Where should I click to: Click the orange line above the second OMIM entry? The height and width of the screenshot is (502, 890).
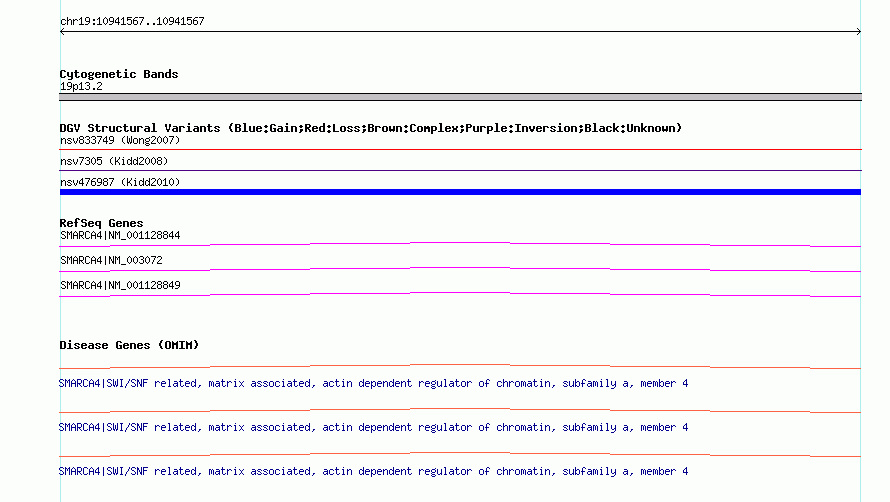coord(460,410)
